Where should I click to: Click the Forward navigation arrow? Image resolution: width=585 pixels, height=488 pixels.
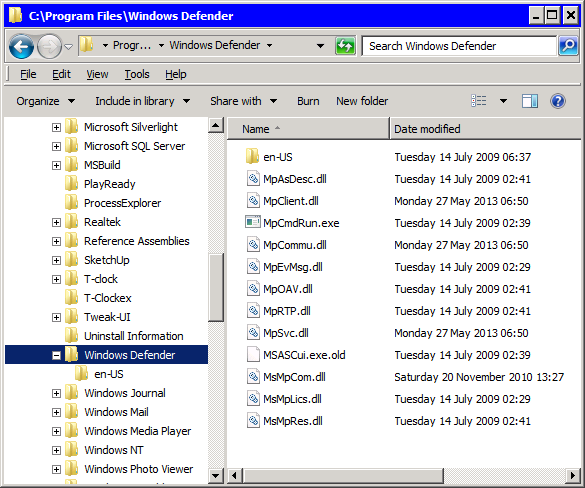point(49,46)
